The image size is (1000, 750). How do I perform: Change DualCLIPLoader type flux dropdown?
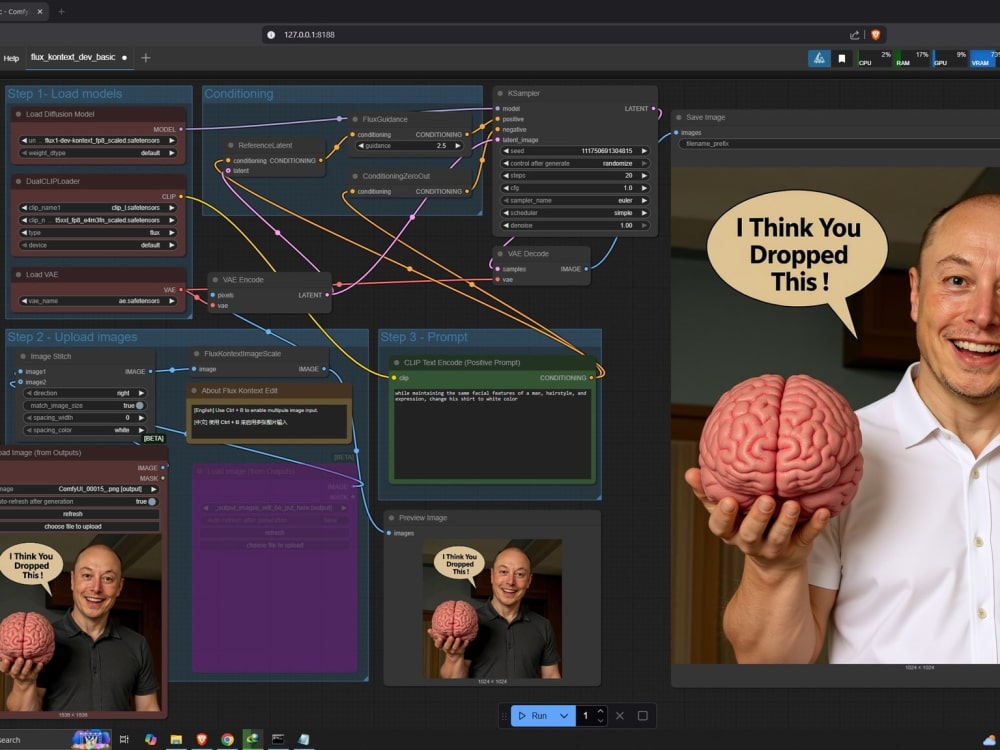click(98, 233)
